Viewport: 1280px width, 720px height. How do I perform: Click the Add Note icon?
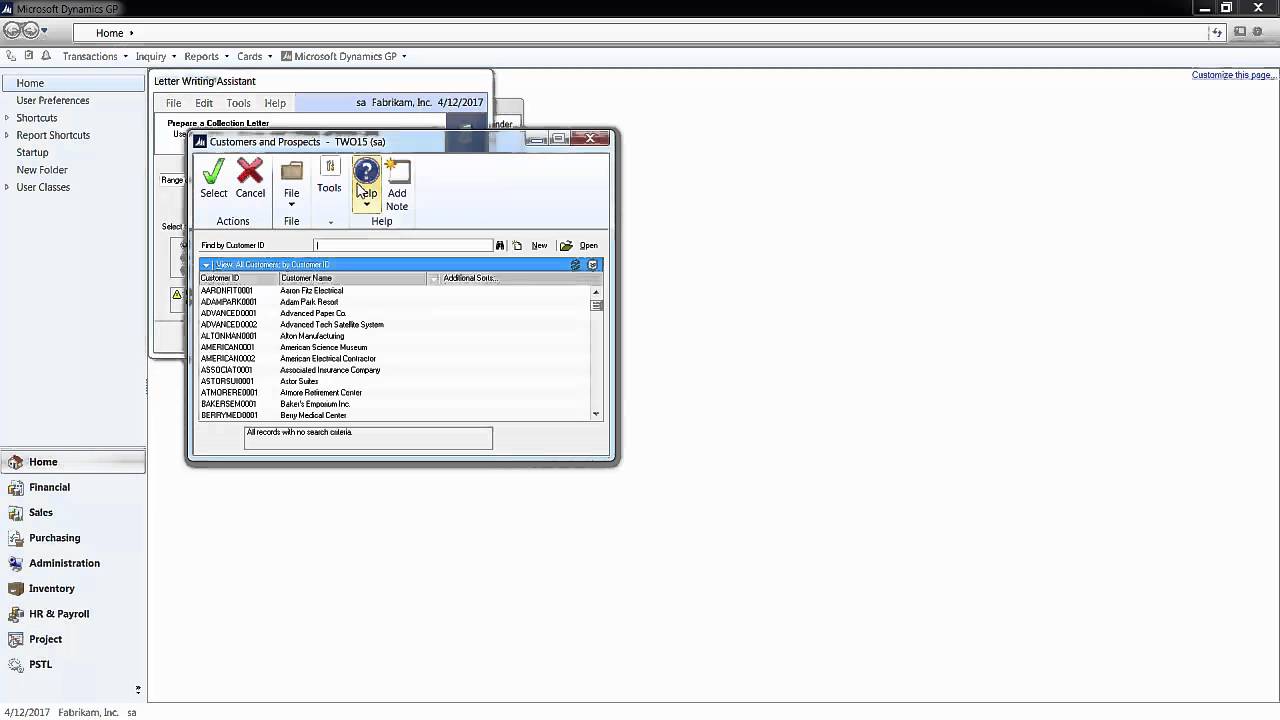click(x=397, y=171)
